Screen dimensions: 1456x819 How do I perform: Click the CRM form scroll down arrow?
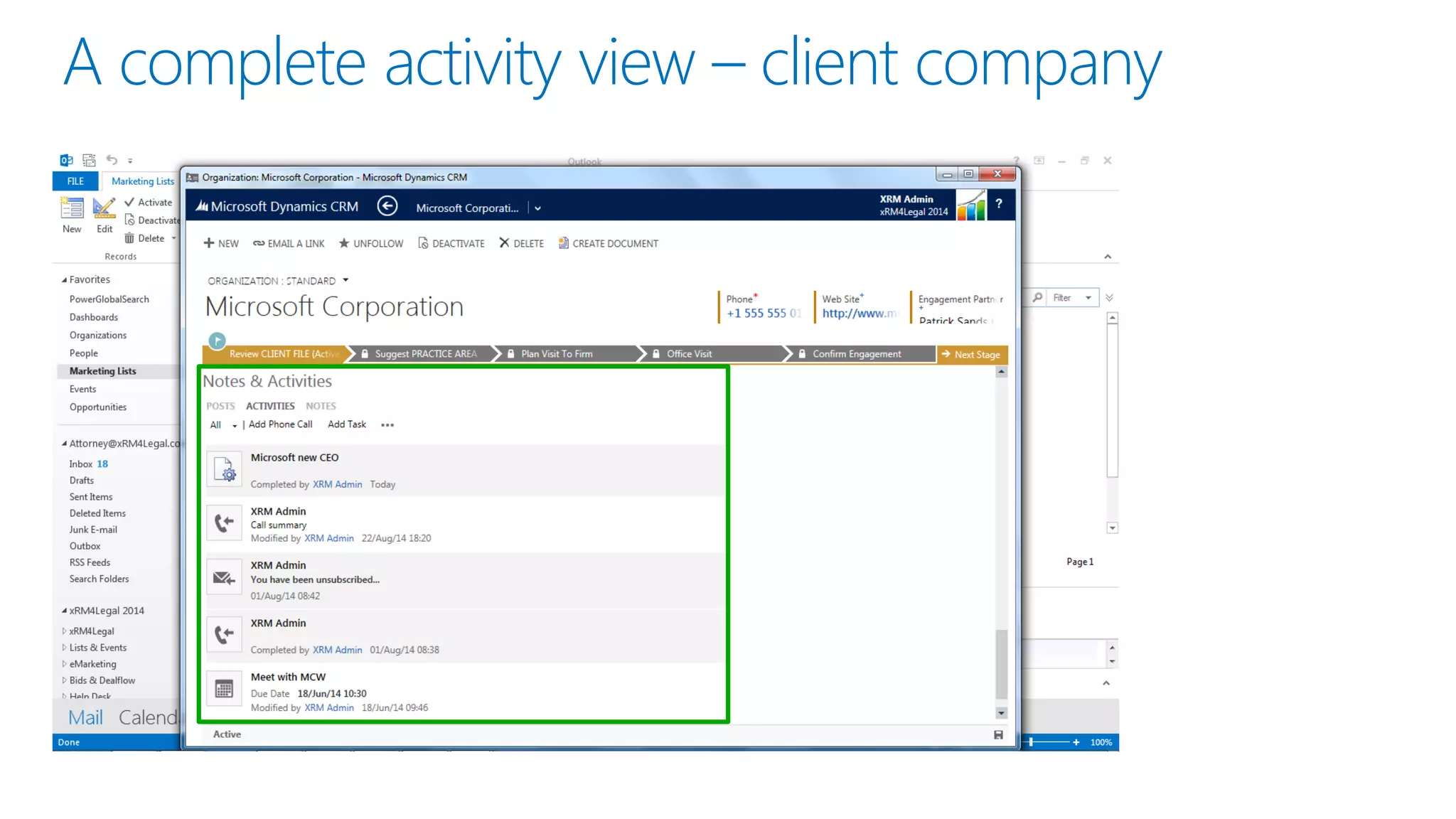click(1001, 713)
